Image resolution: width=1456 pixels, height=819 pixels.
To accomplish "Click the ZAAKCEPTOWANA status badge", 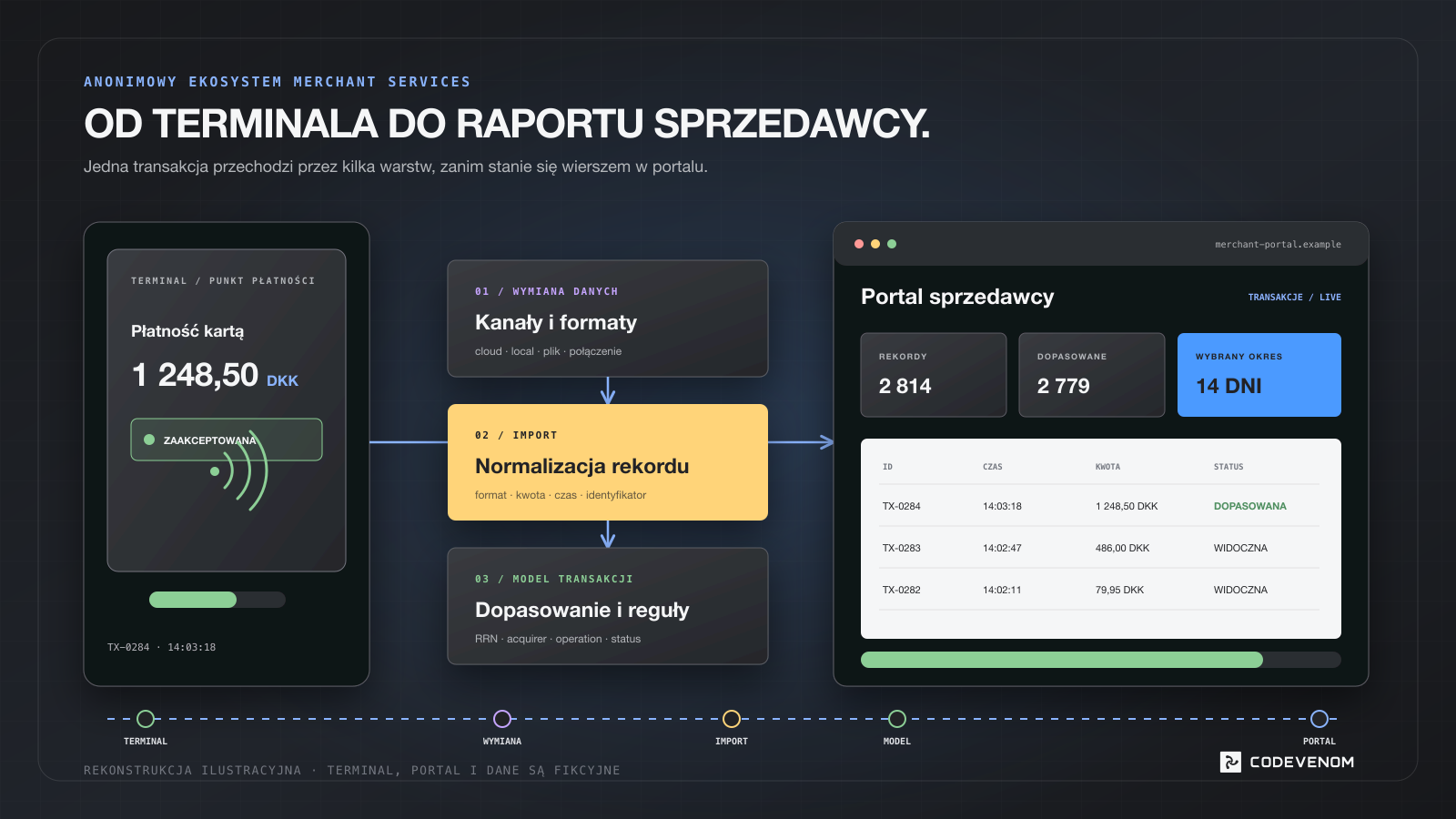I will coord(227,440).
